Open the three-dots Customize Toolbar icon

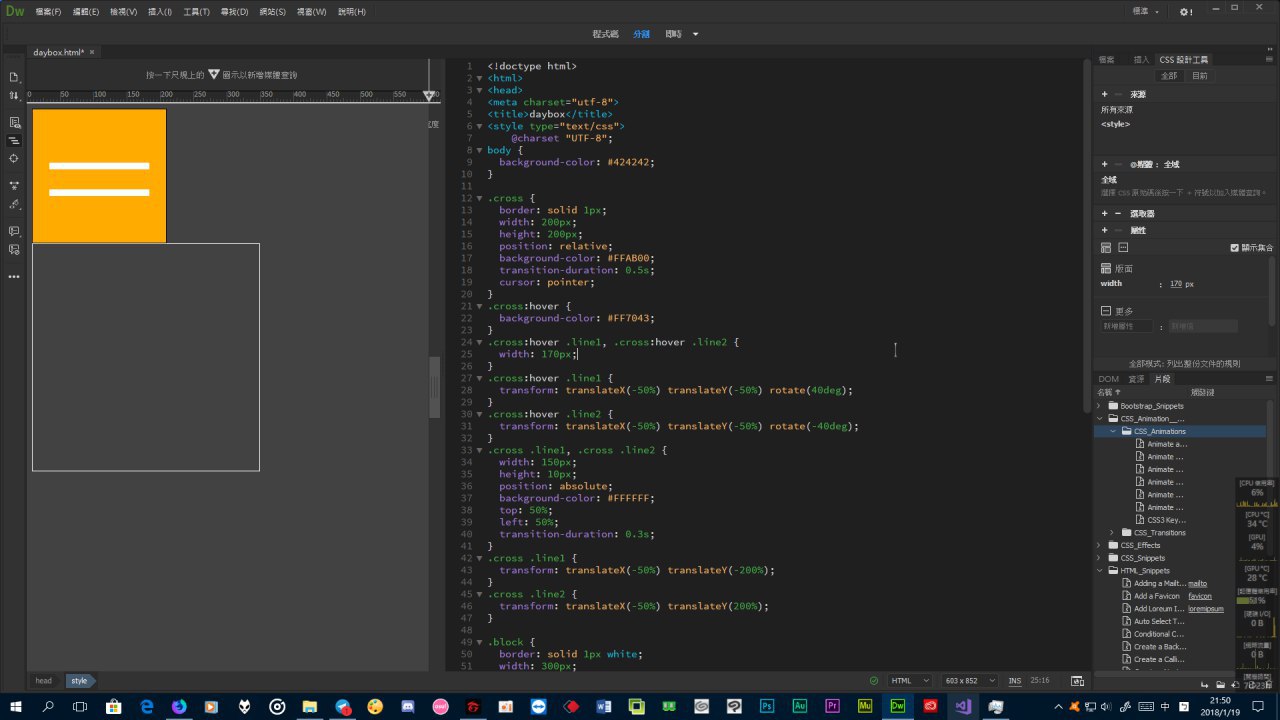point(14,277)
